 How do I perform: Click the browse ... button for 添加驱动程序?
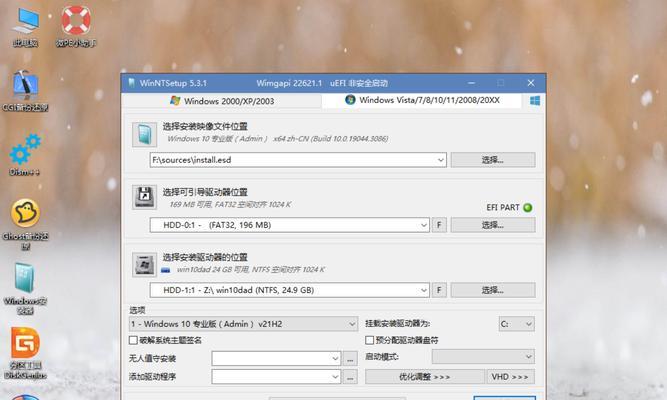[x=350, y=377]
